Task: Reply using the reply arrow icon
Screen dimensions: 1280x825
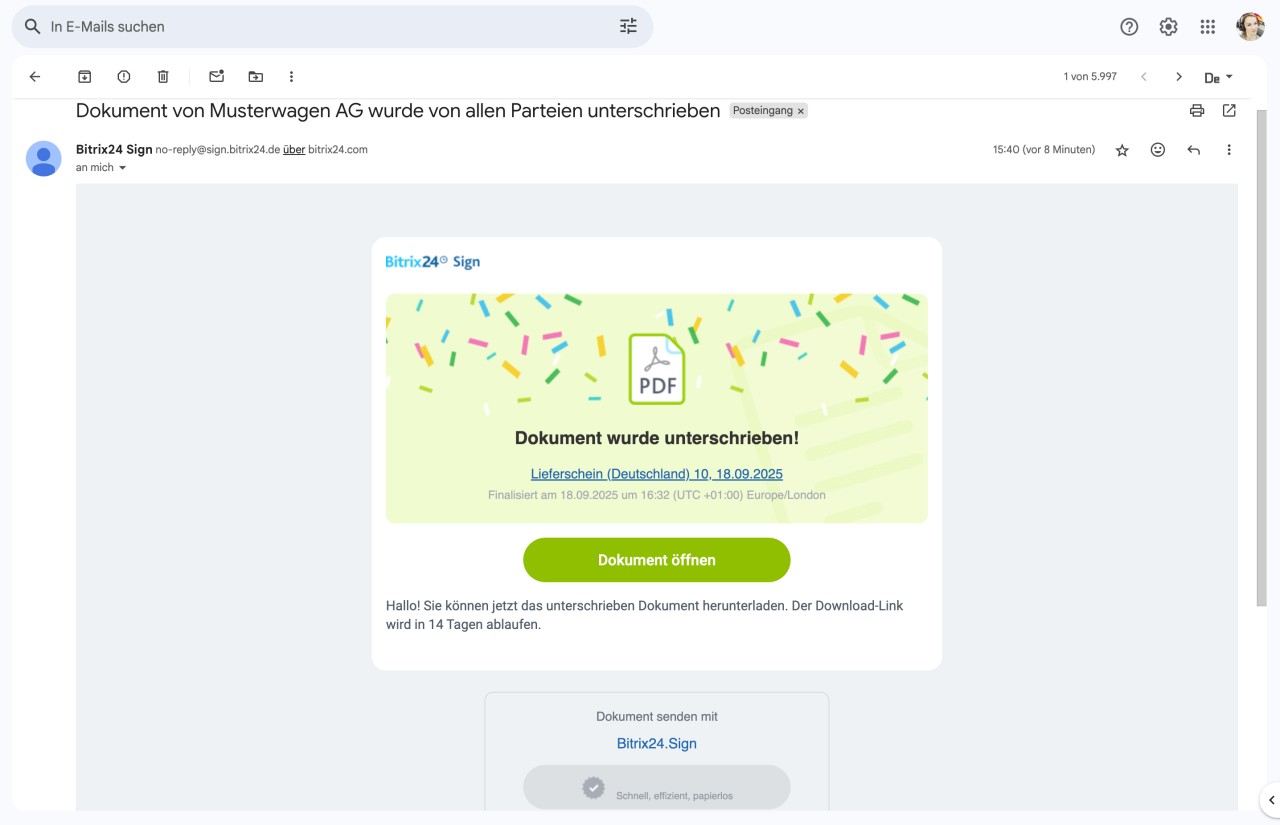Action: tap(1193, 150)
